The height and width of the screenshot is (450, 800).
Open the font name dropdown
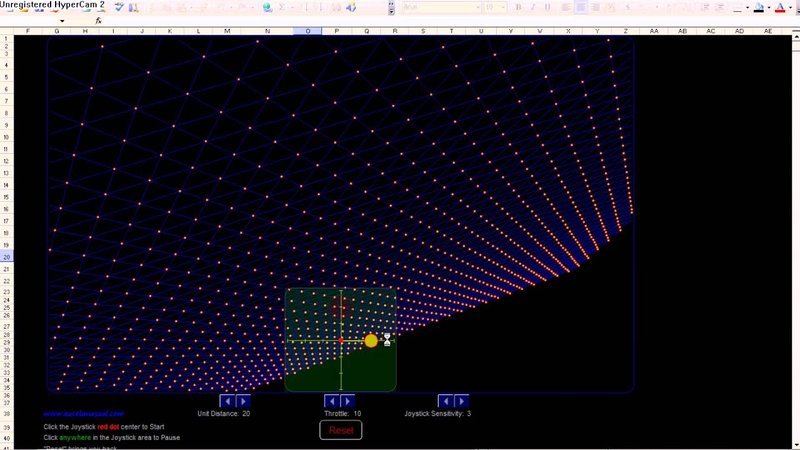click(478, 7)
